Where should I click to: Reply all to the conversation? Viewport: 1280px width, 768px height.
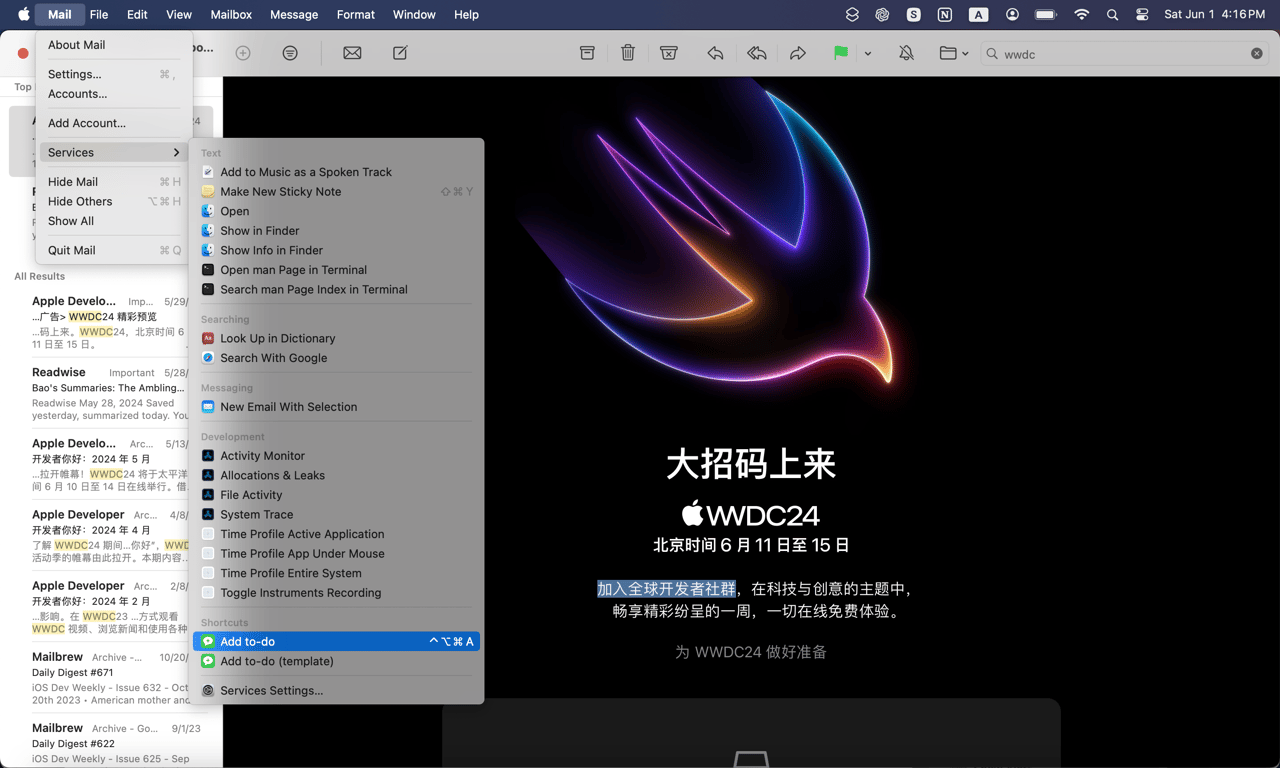point(755,53)
